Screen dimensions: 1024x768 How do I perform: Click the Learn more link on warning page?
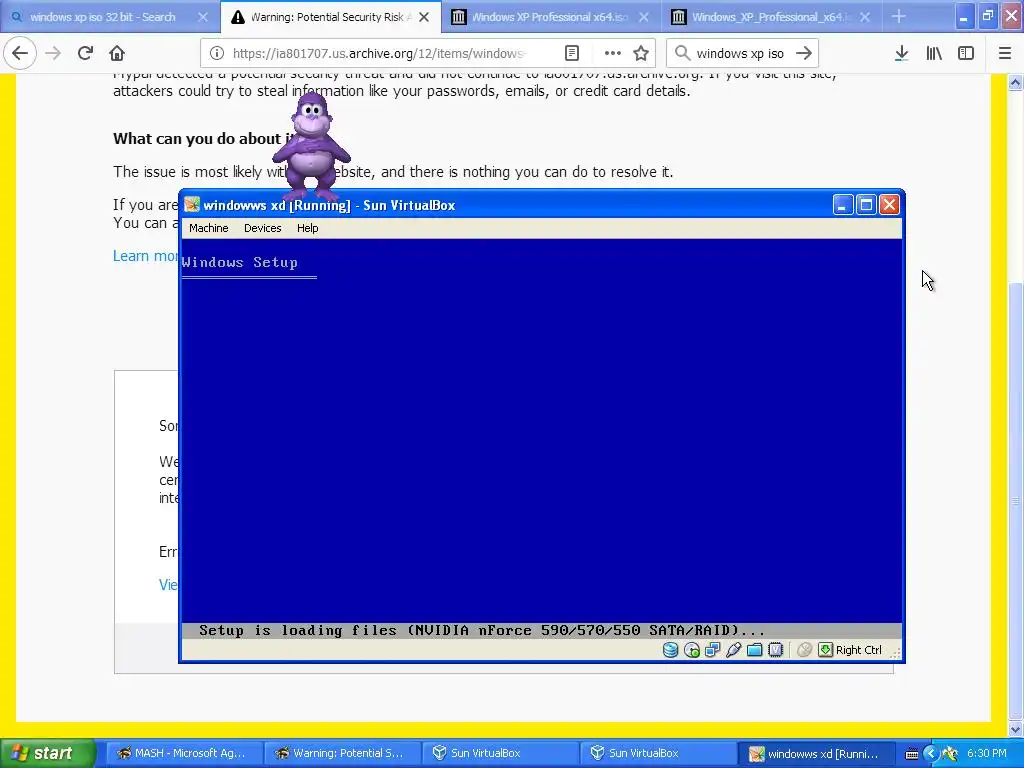click(x=145, y=255)
